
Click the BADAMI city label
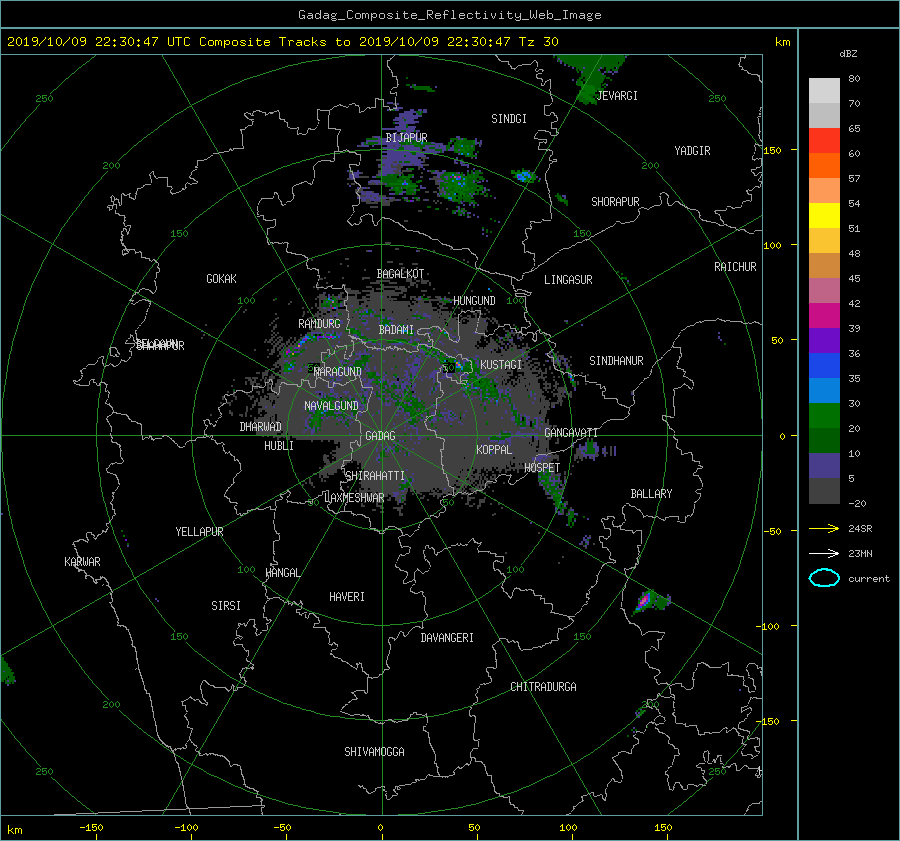pos(396,330)
